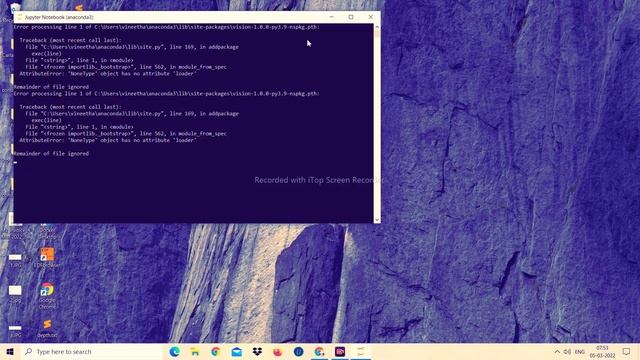640x360 pixels.
Task: Minimize the Jupyter Notebook console window
Action: 331,17
